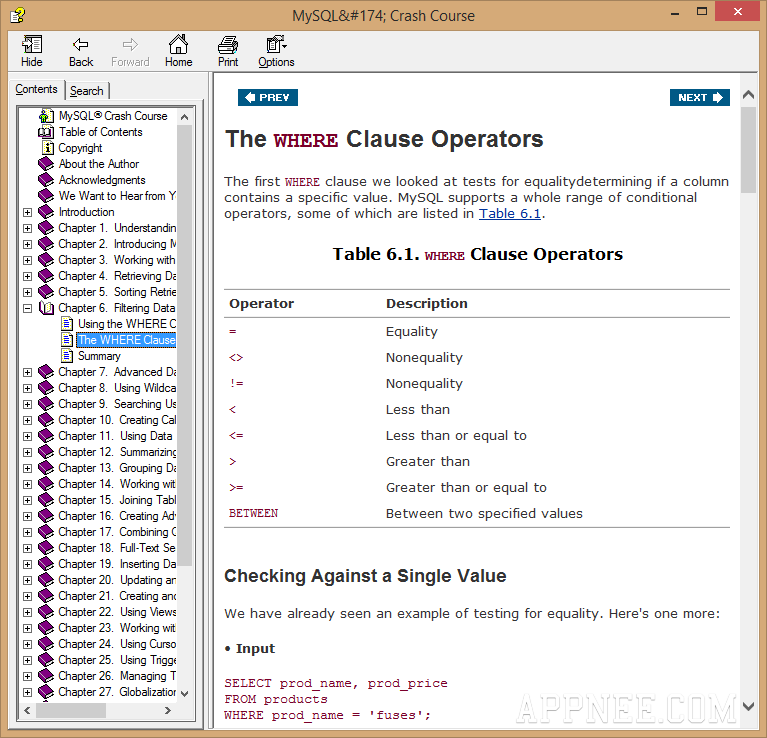Open Chapter 19 Inserting Data entry
Screen dimensions: 767x738
pos(117,564)
